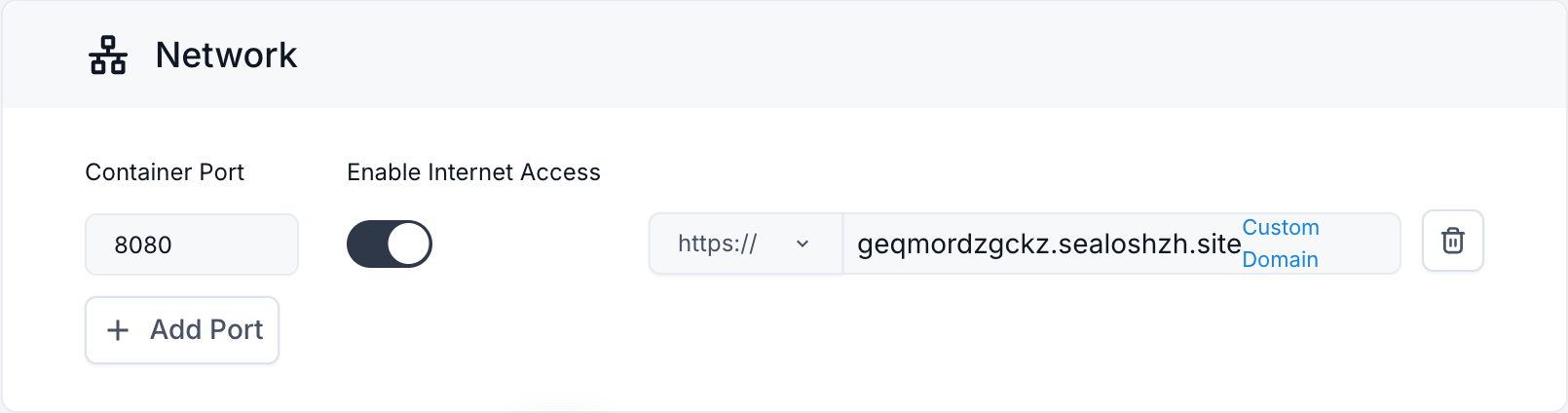This screenshot has width=1568, height=413.
Task: Click the Network section heading
Action: [x=226, y=56]
